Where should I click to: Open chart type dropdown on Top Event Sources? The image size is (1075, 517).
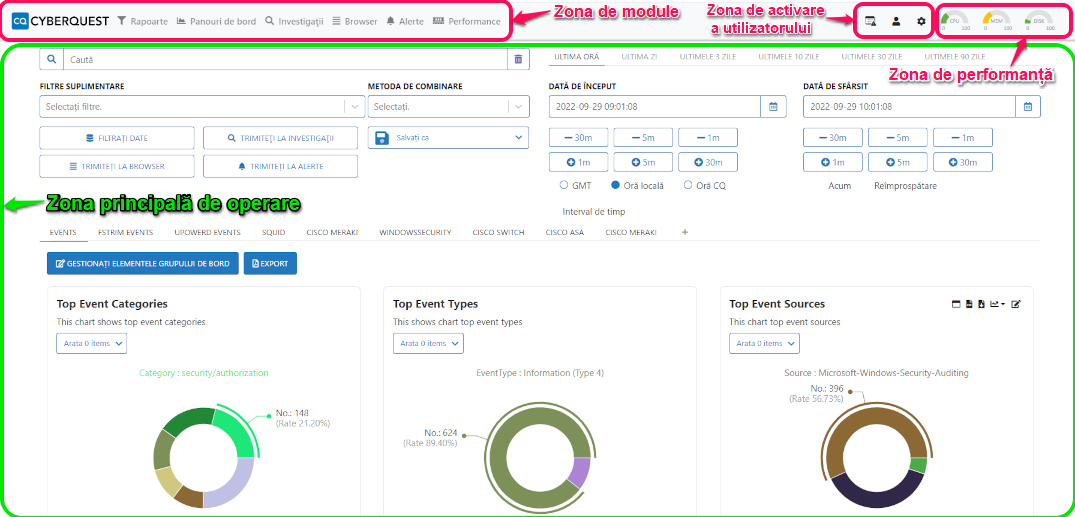(997, 304)
